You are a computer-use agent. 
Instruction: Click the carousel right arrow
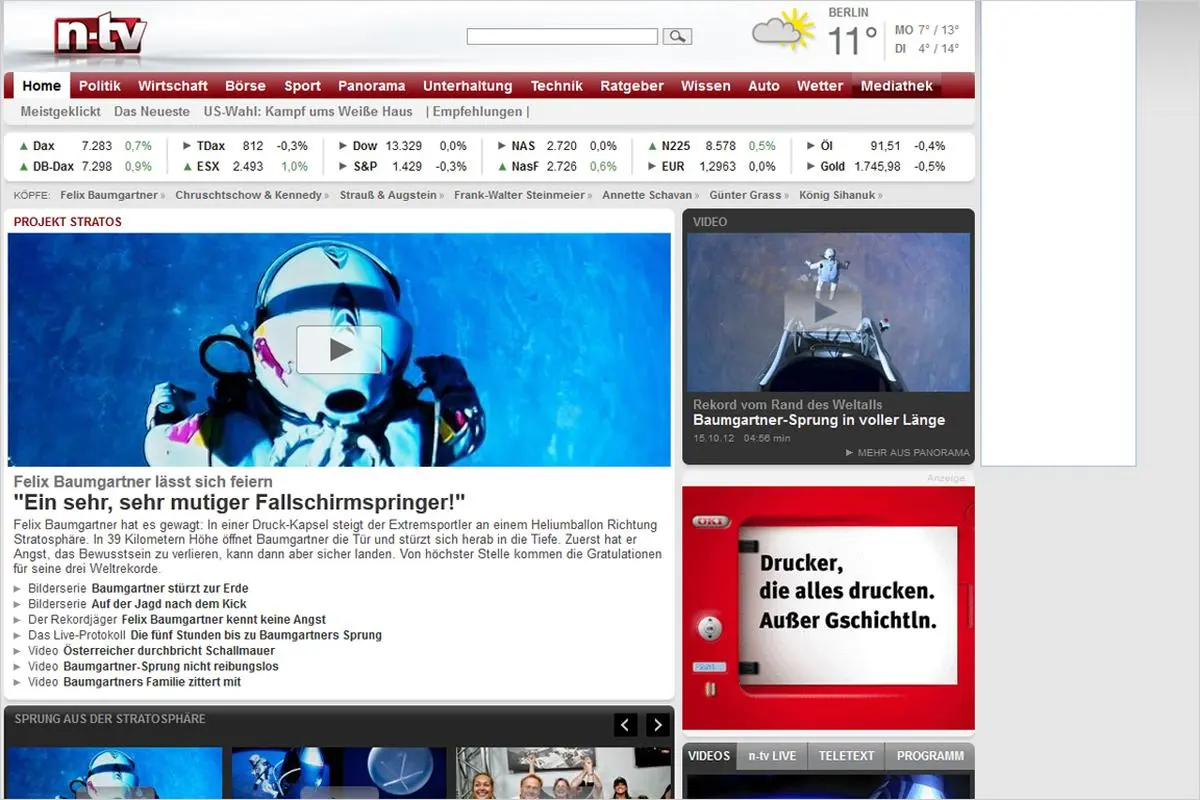[x=657, y=724]
